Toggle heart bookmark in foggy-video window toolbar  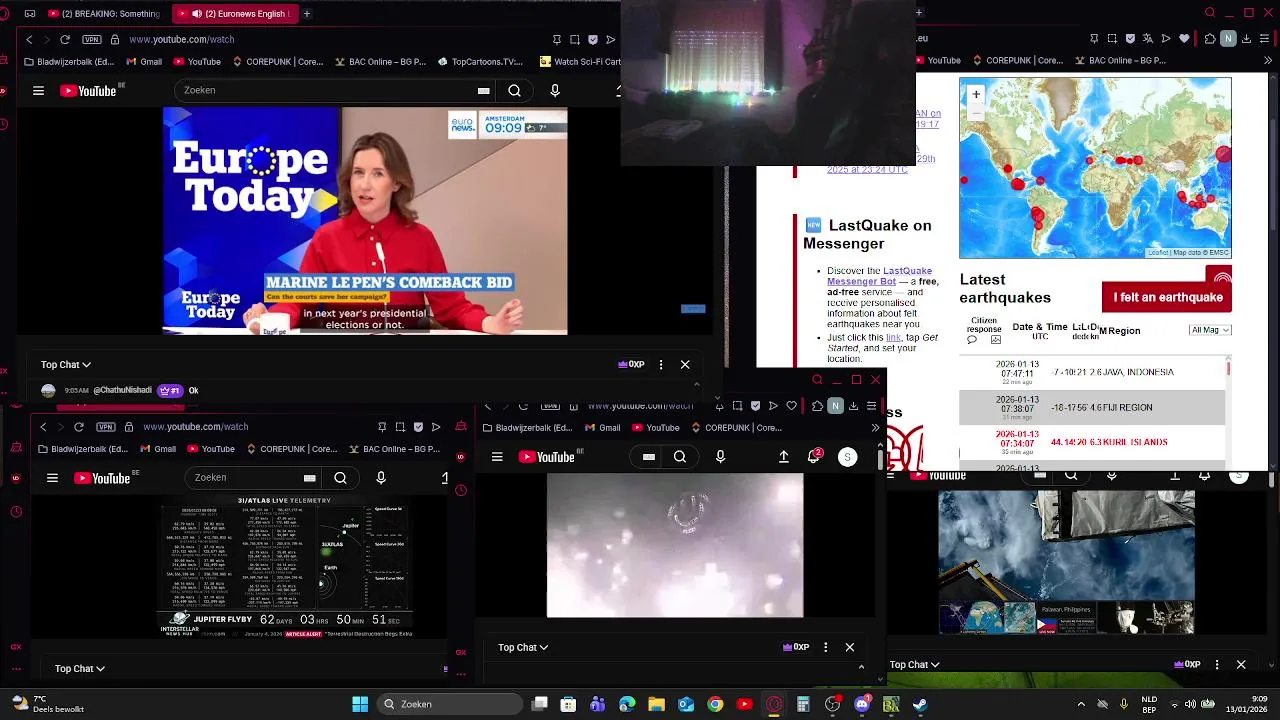791,406
